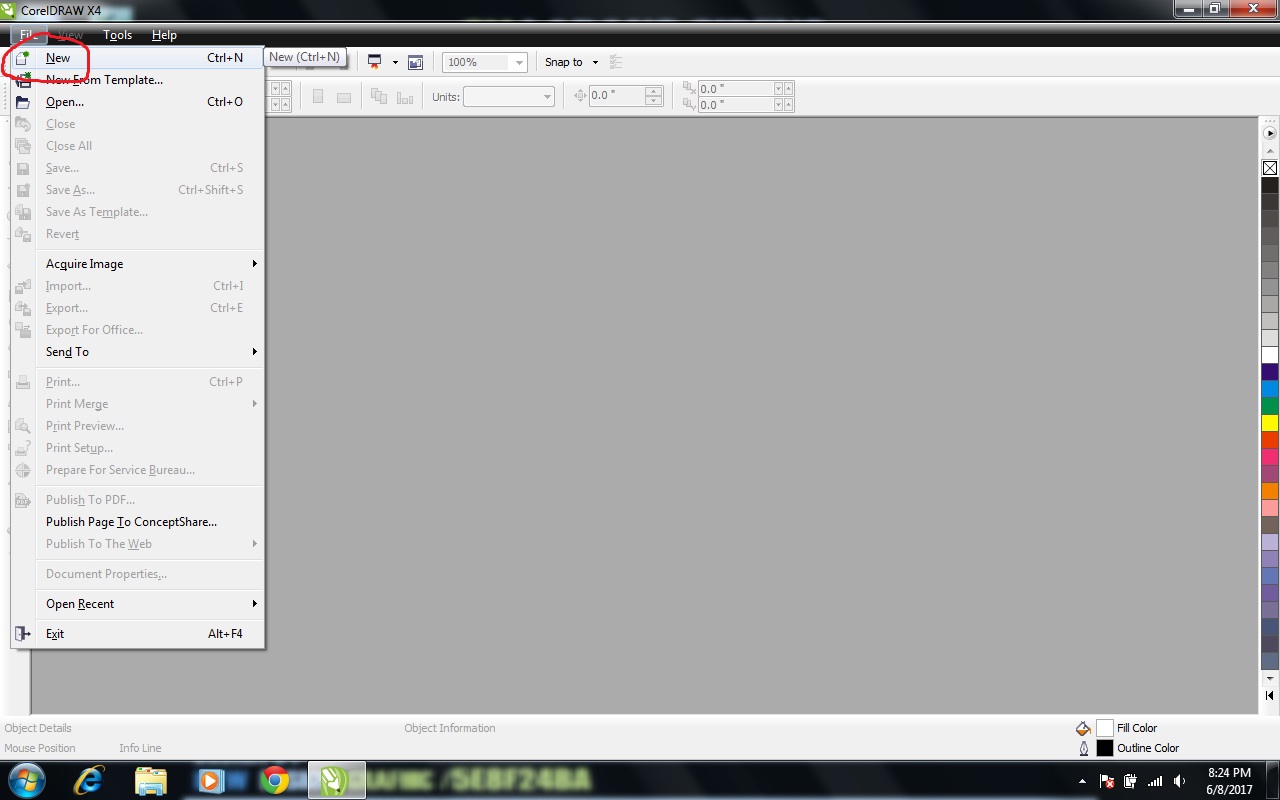Click the nudge offset input field
The image size is (1280, 800).
point(617,96)
